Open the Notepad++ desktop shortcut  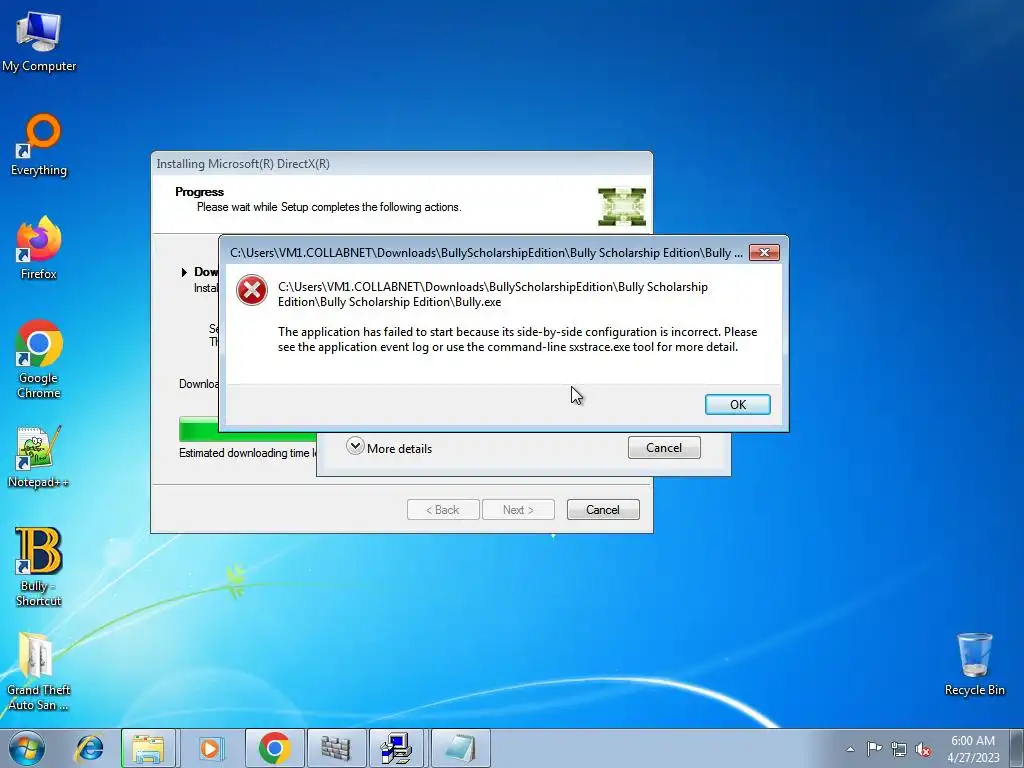(39, 456)
